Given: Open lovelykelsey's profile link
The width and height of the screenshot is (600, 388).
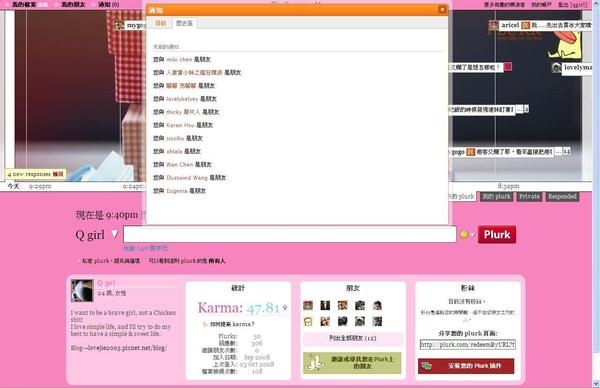Looking at the screenshot, I should pos(182,99).
